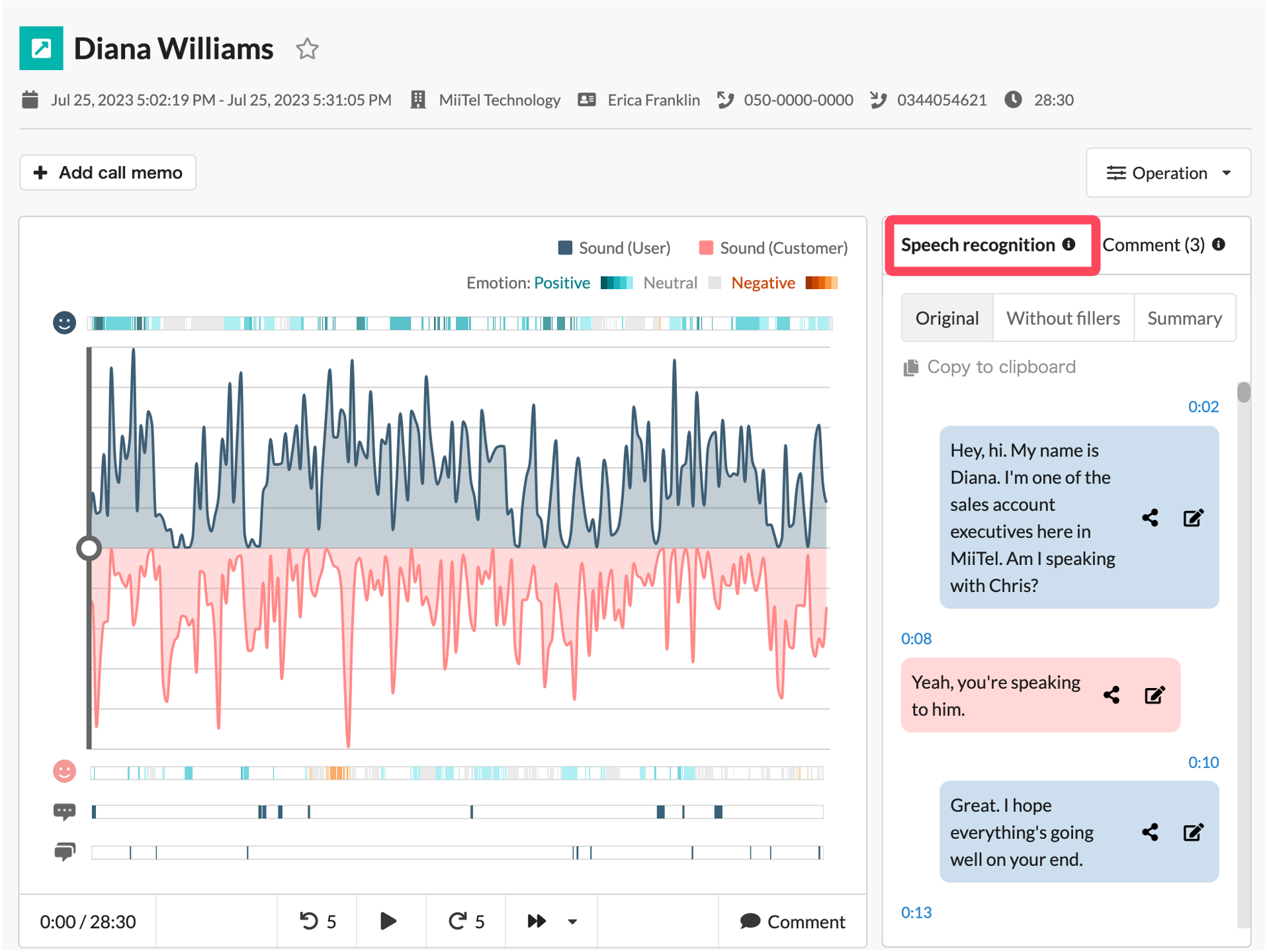
Task: Click the transcript panel scrollbar
Action: (x=1244, y=392)
